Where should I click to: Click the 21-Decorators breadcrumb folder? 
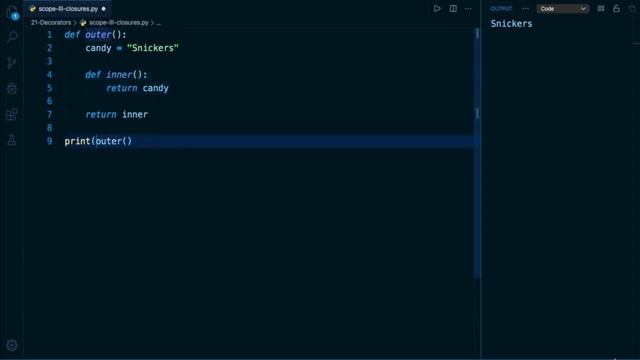point(51,23)
